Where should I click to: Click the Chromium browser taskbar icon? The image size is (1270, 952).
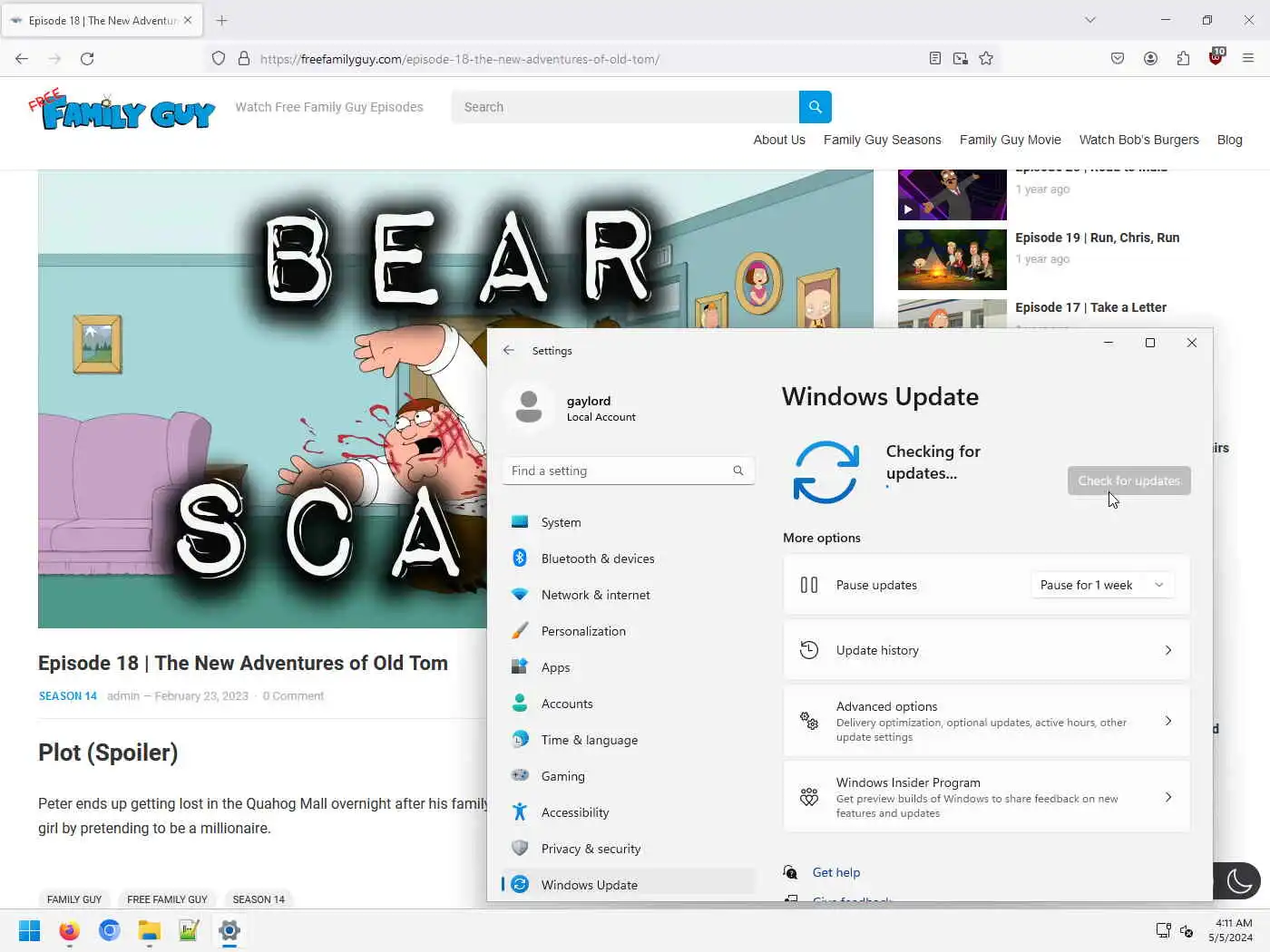tap(109, 930)
